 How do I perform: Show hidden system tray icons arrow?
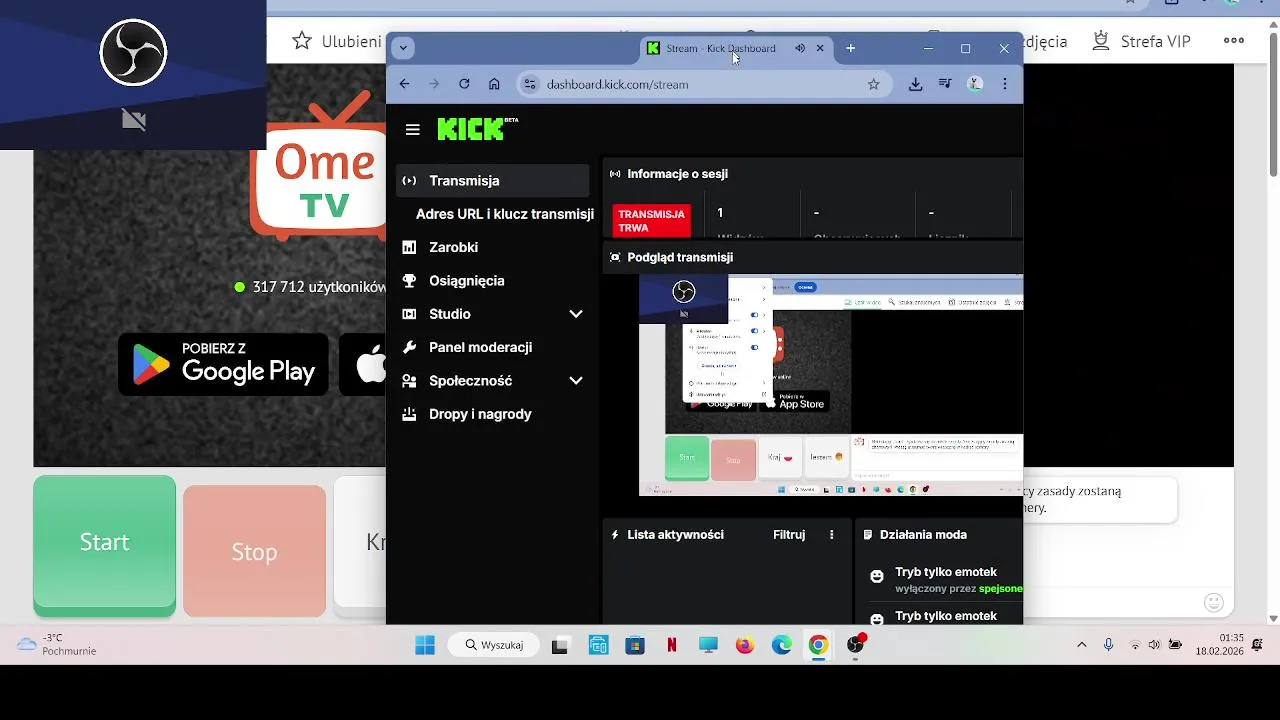(x=1081, y=645)
